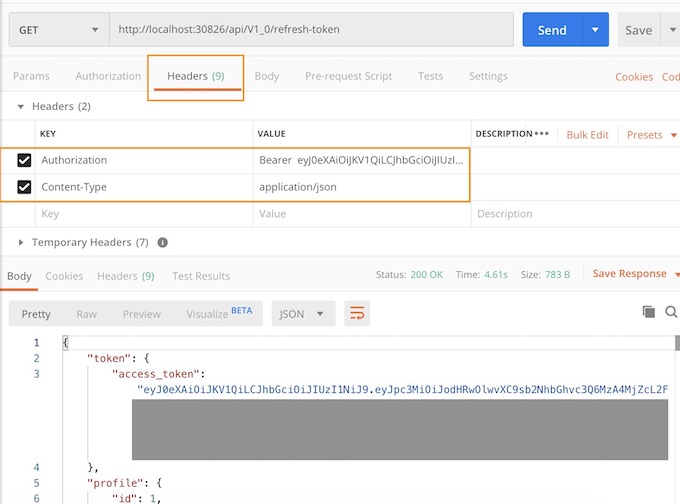Expand the Temporary Headers (7) section
Screen dimensions: 680x504
pos(20,242)
